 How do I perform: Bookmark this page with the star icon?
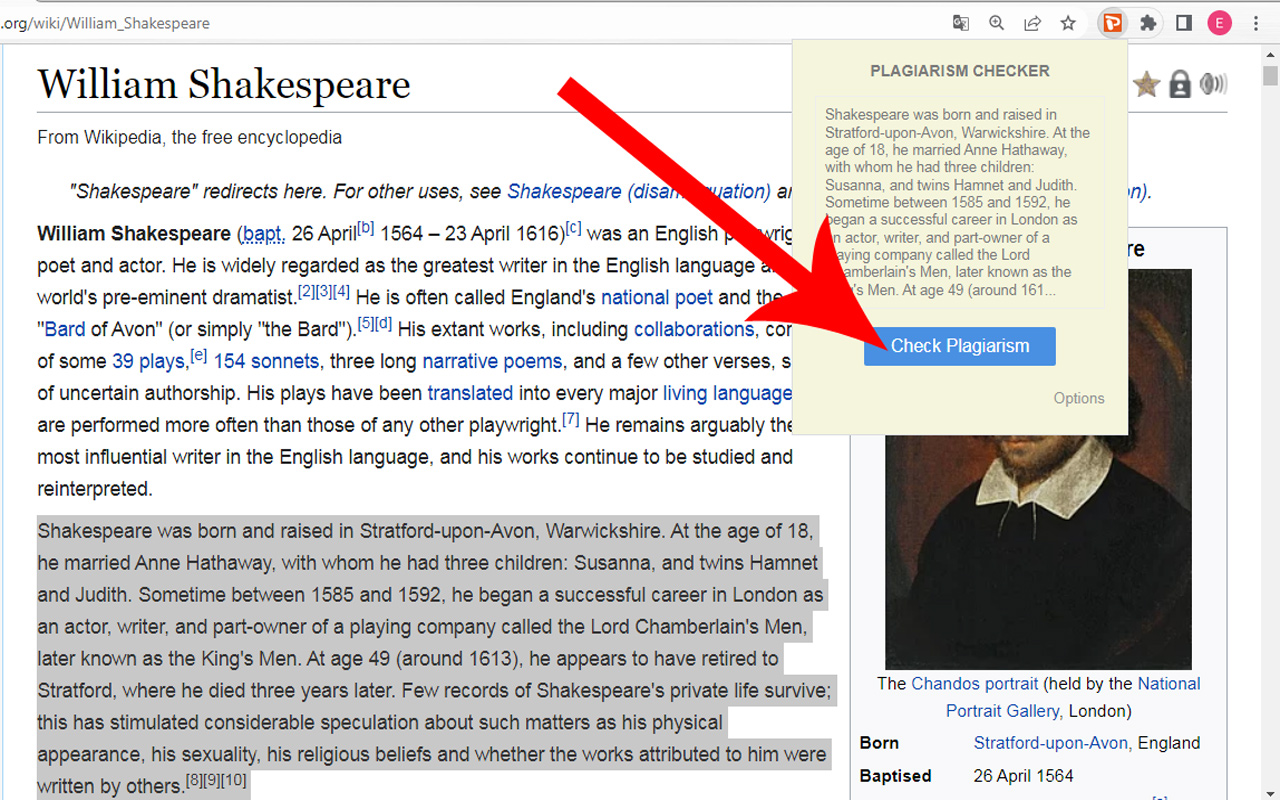tap(1068, 23)
